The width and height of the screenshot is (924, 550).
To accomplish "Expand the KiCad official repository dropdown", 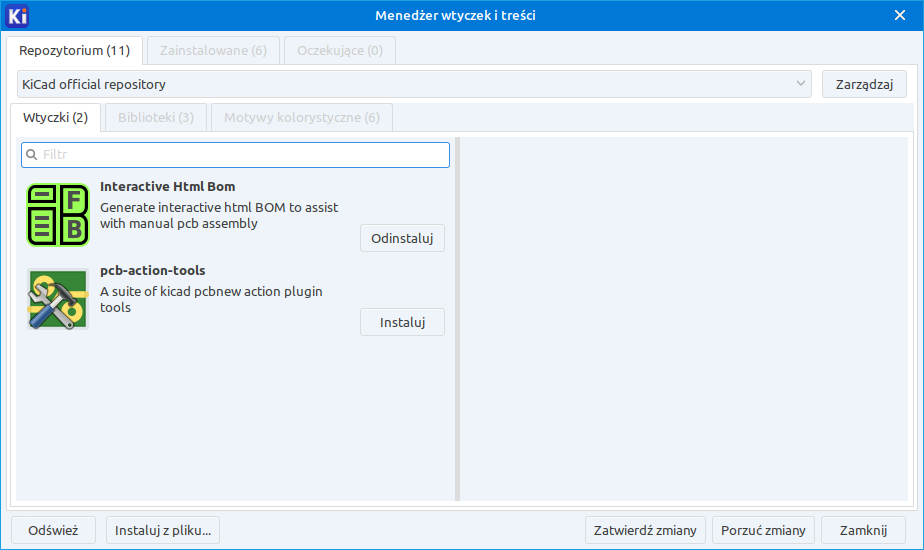I will tap(414, 84).
